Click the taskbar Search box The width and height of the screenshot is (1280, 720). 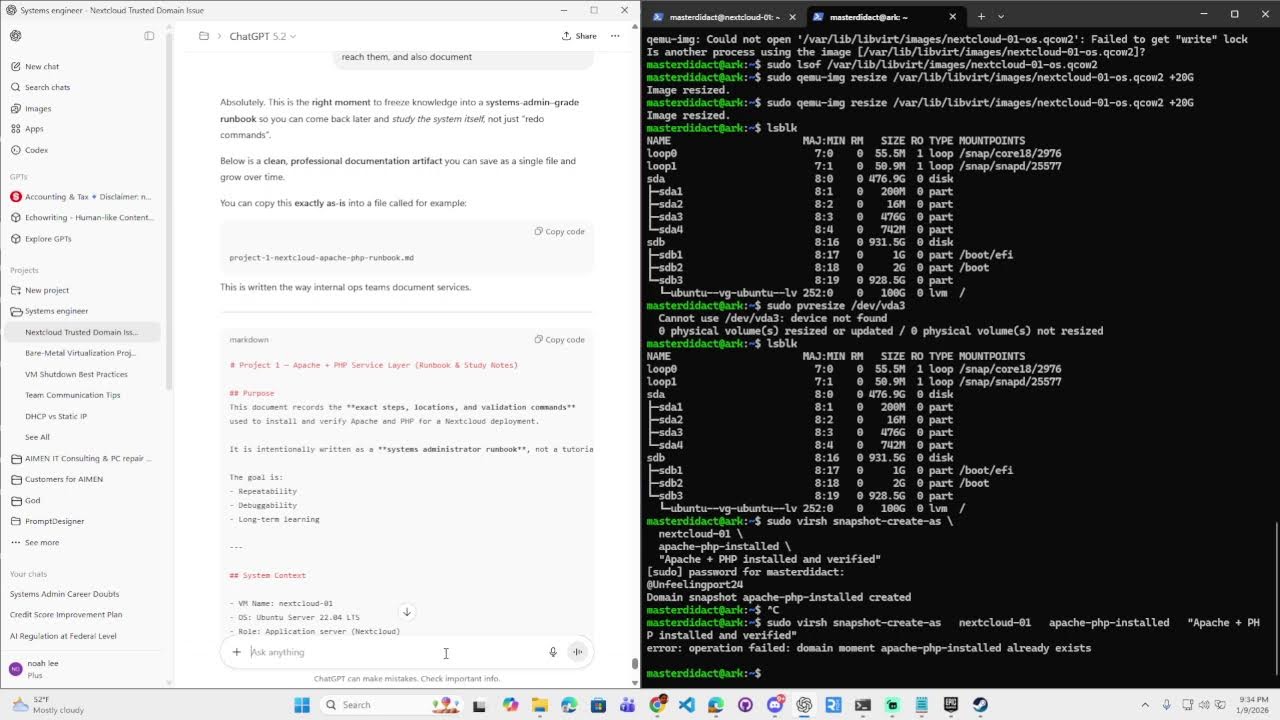tap(390, 705)
